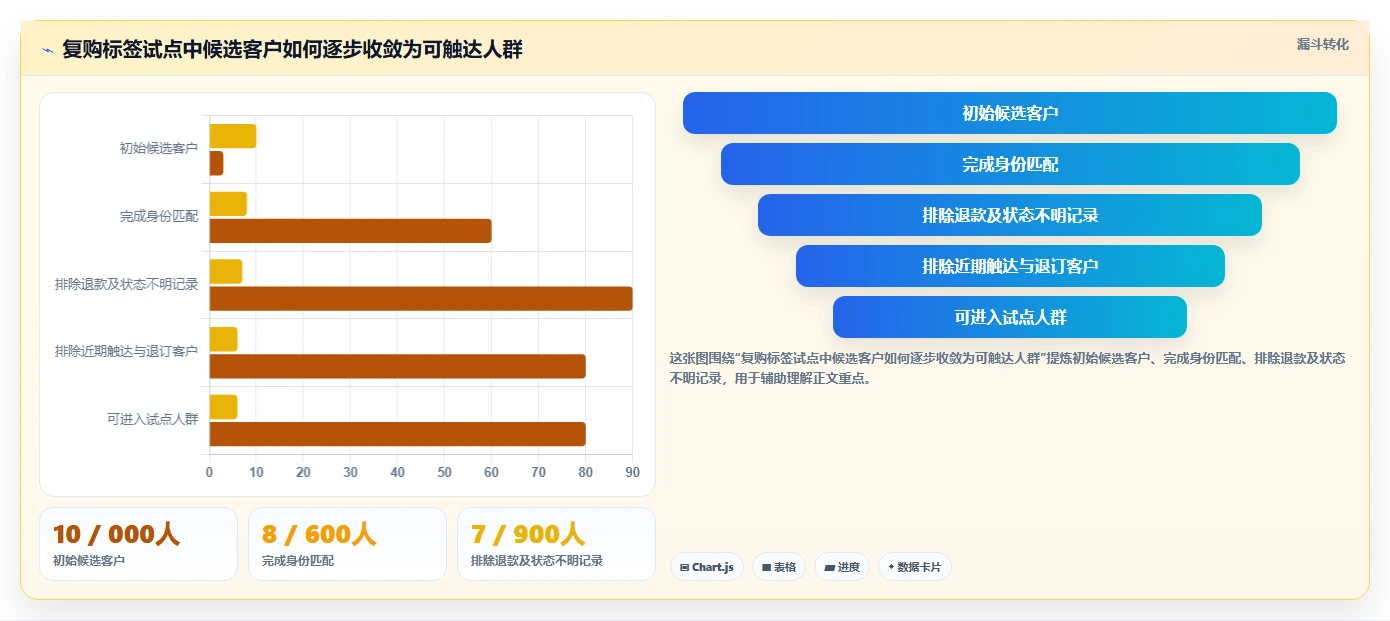Click the brown bar for 可进入试点人群
The image size is (1390, 621).
pos(397,434)
